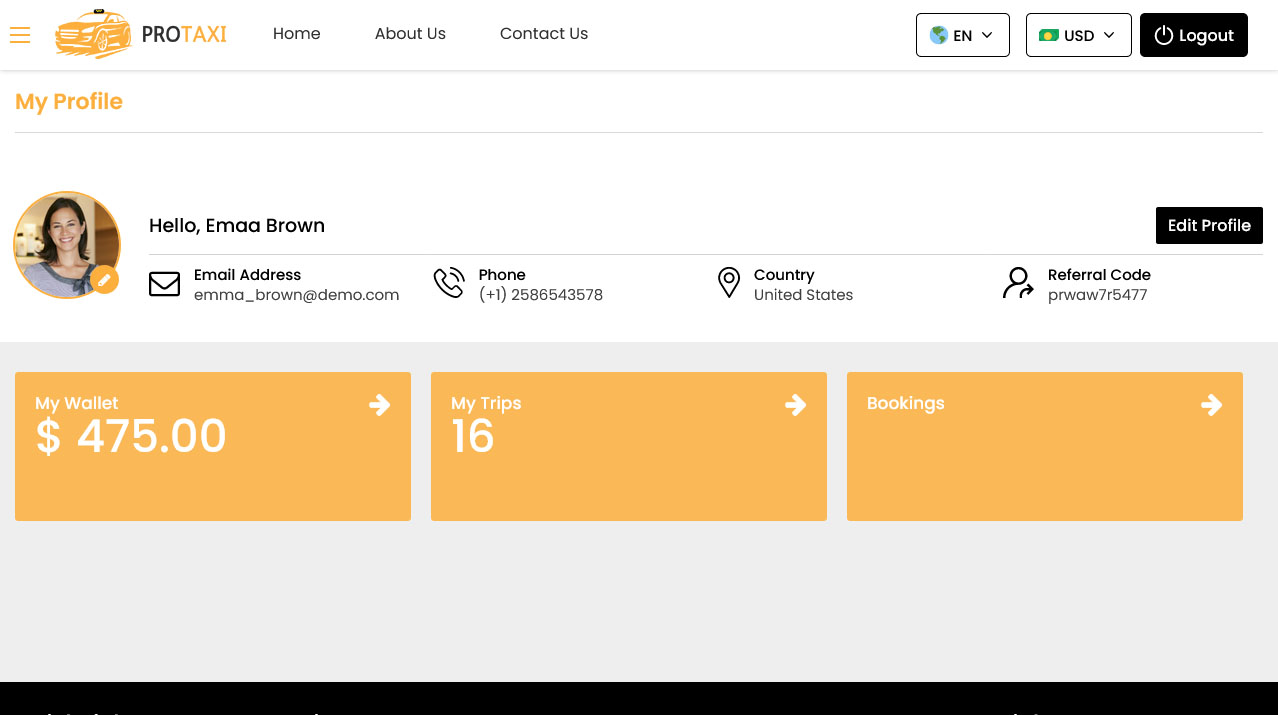This screenshot has width=1278, height=715.
Task: Select email emma_brown@demo.com
Action: click(297, 295)
